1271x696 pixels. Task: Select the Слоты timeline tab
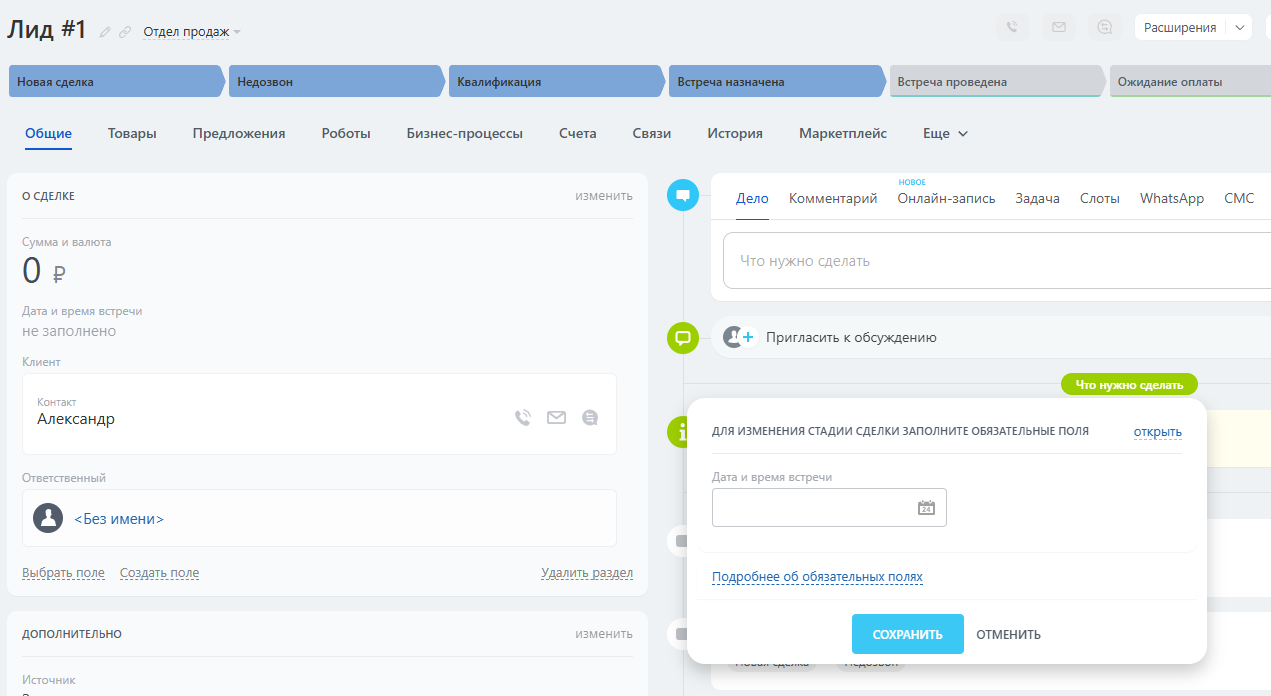1100,198
